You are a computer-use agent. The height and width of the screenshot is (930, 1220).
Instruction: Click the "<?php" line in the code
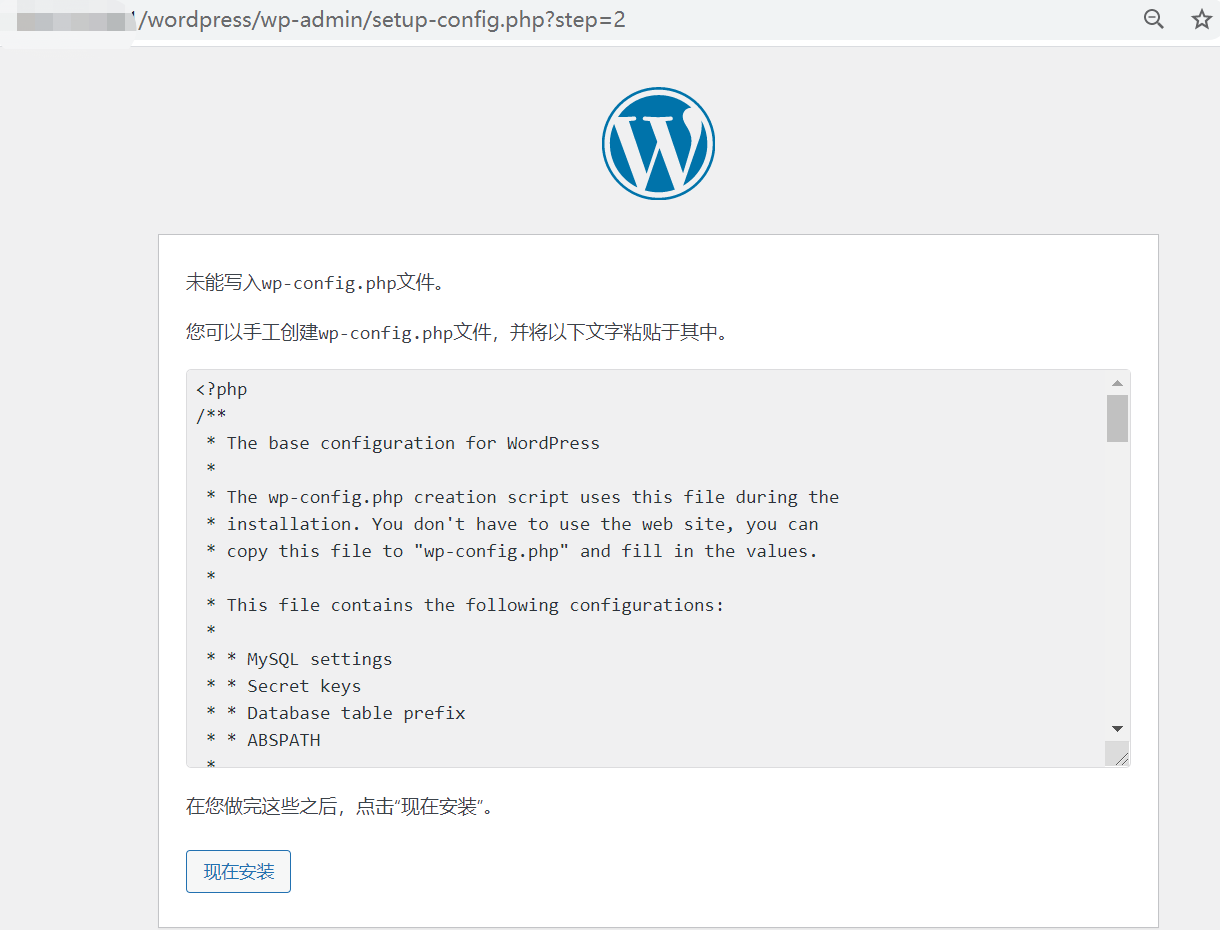coord(221,389)
